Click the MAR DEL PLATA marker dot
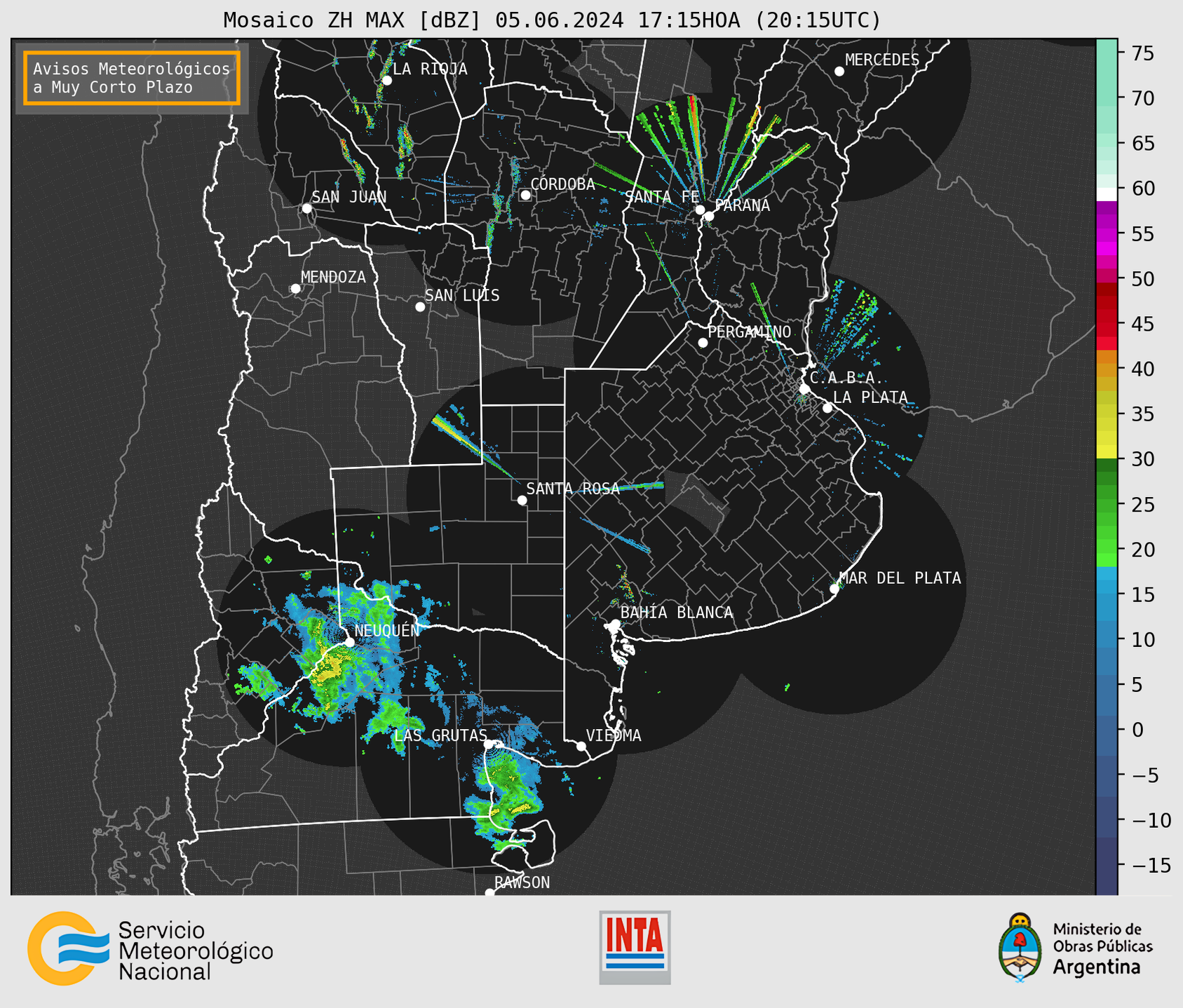Screen dimensions: 1183x1008 (x=834, y=589)
